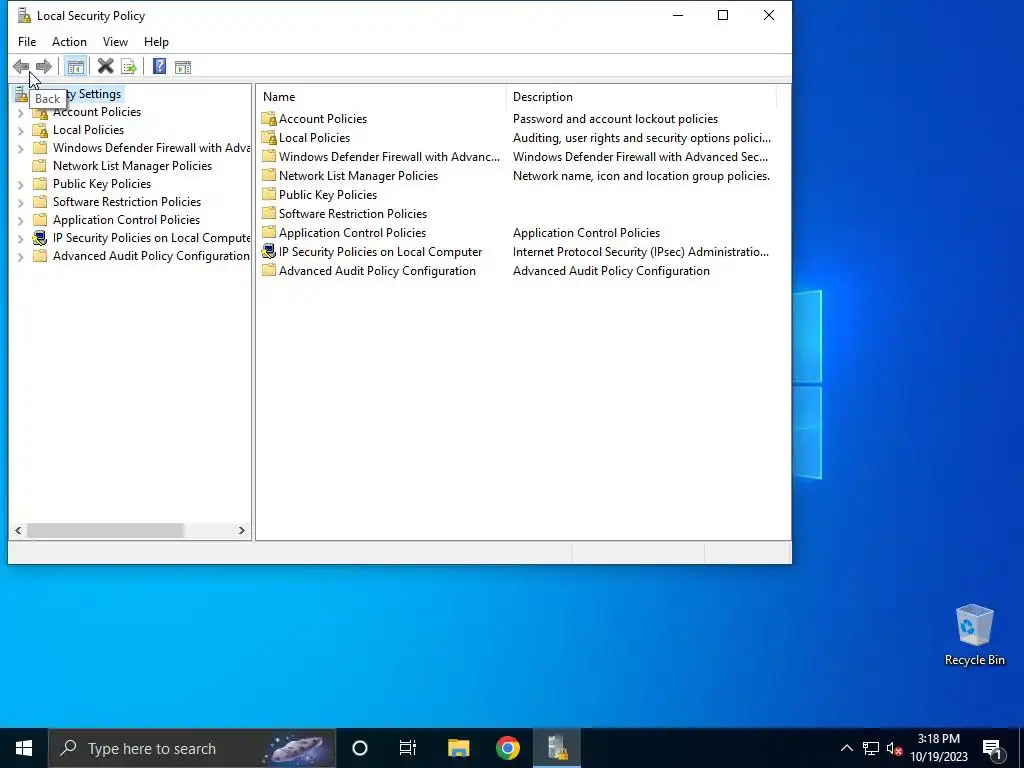1024x768 pixels.
Task: Open the File menu
Action: click(27, 42)
